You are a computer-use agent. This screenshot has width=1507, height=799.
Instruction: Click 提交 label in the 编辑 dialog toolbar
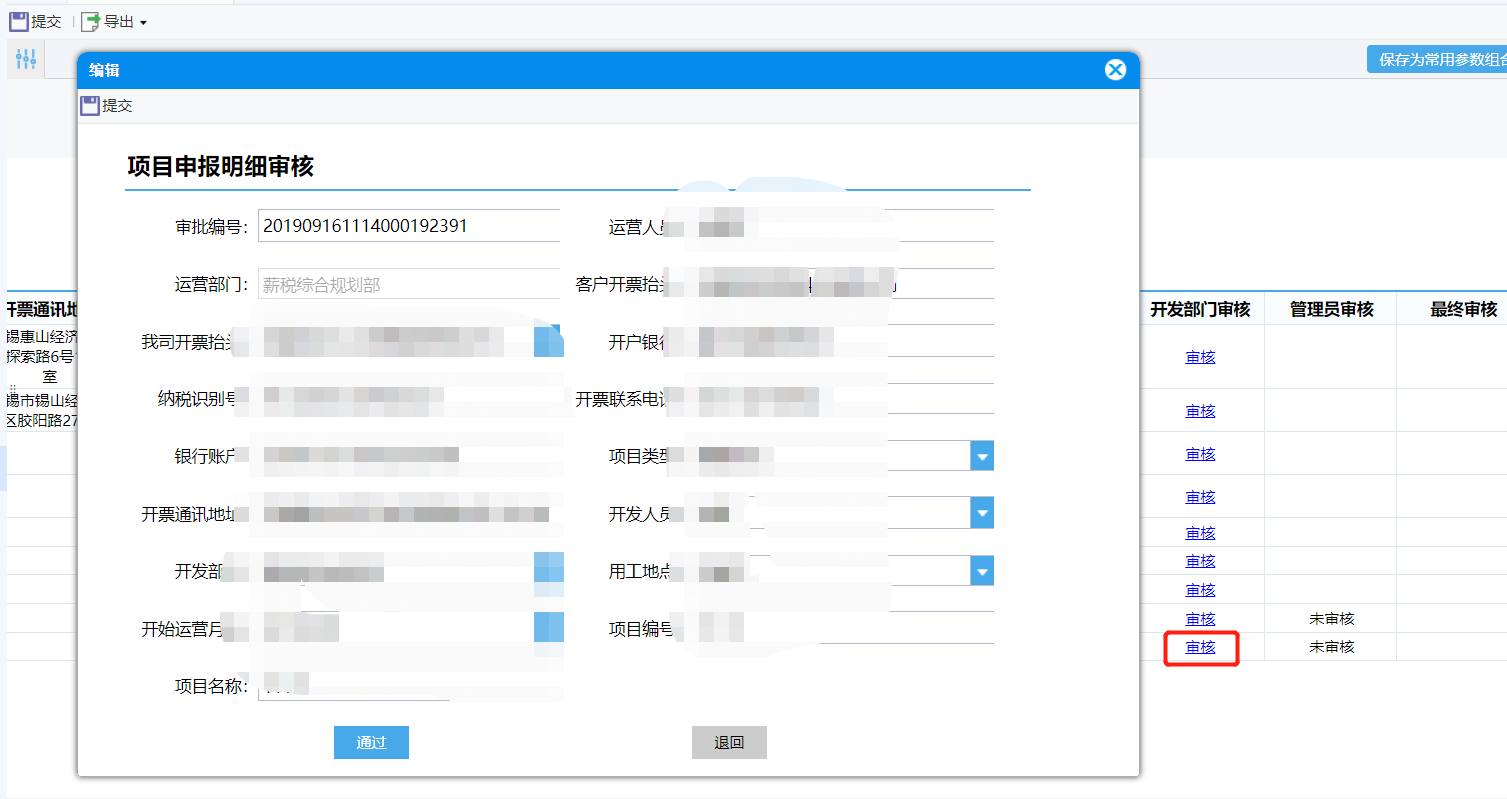[117, 105]
